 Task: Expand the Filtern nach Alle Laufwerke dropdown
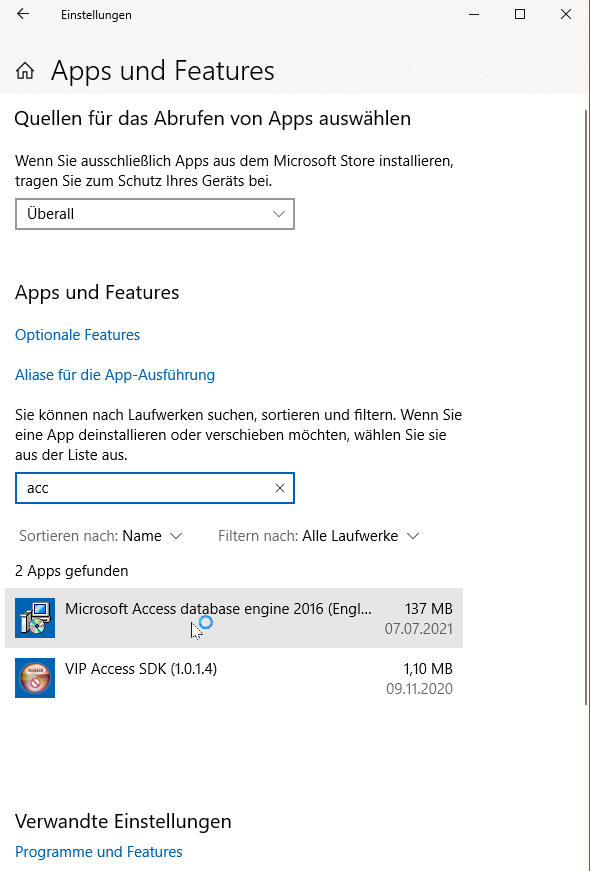coord(319,536)
